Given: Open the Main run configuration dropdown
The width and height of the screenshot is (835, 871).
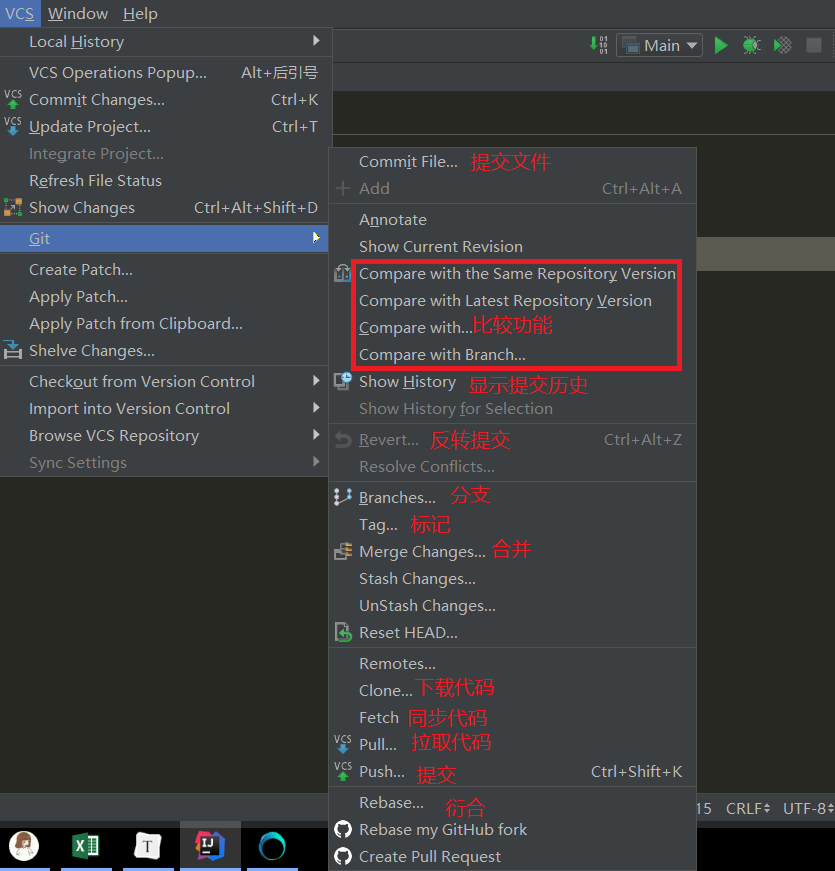Looking at the screenshot, I should pyautogui.click(x=660, y=45).
